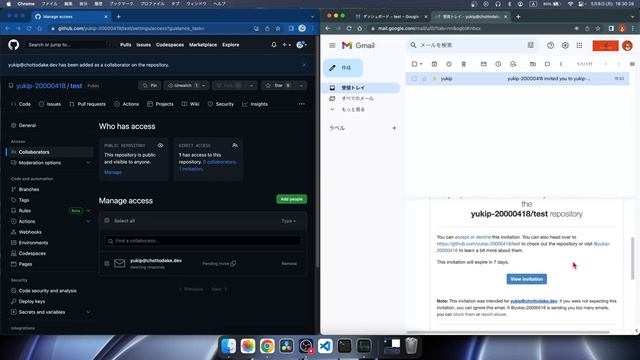Viewport: 640px width, 360px height.
Task: Archive the email using Gmail toolbar icon
Action: [434, 64]
